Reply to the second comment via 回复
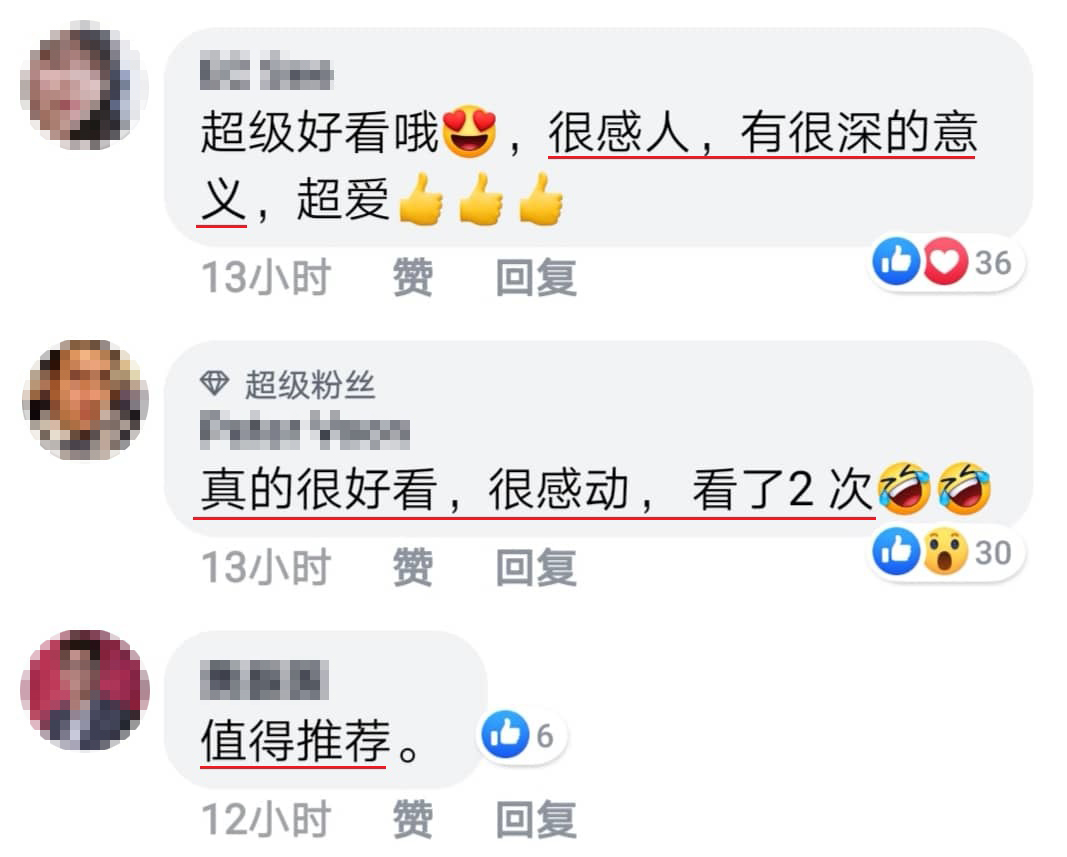 536,568
